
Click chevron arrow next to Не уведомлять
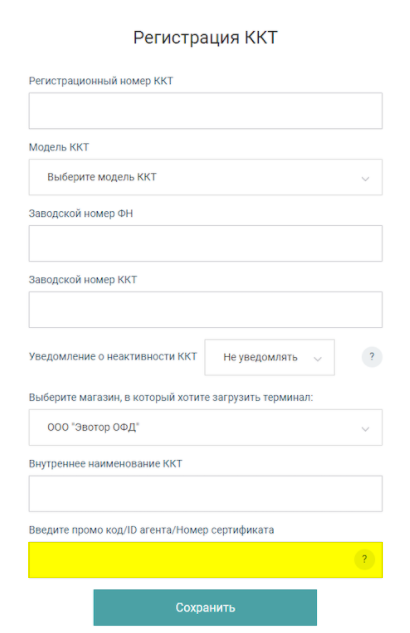318,358
